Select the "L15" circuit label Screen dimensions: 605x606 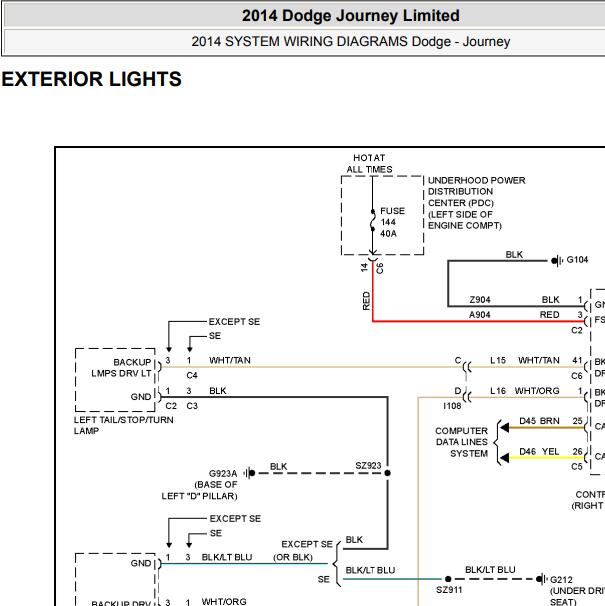pyautogui.click(x=498, y=360)
